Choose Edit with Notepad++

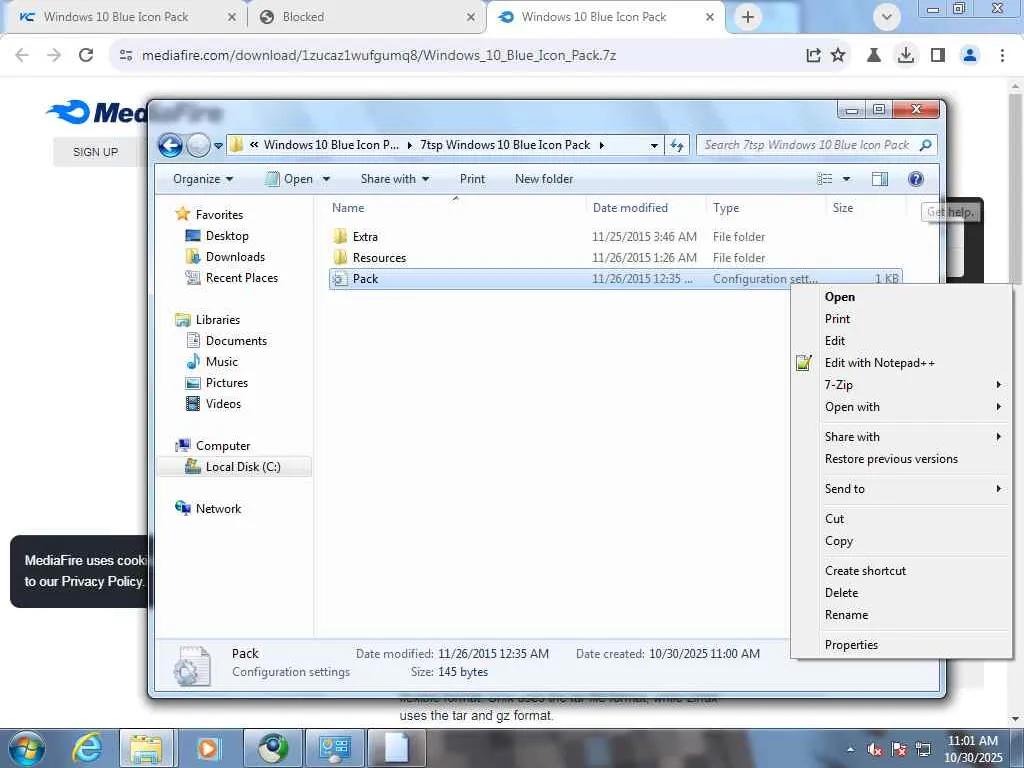879,363
